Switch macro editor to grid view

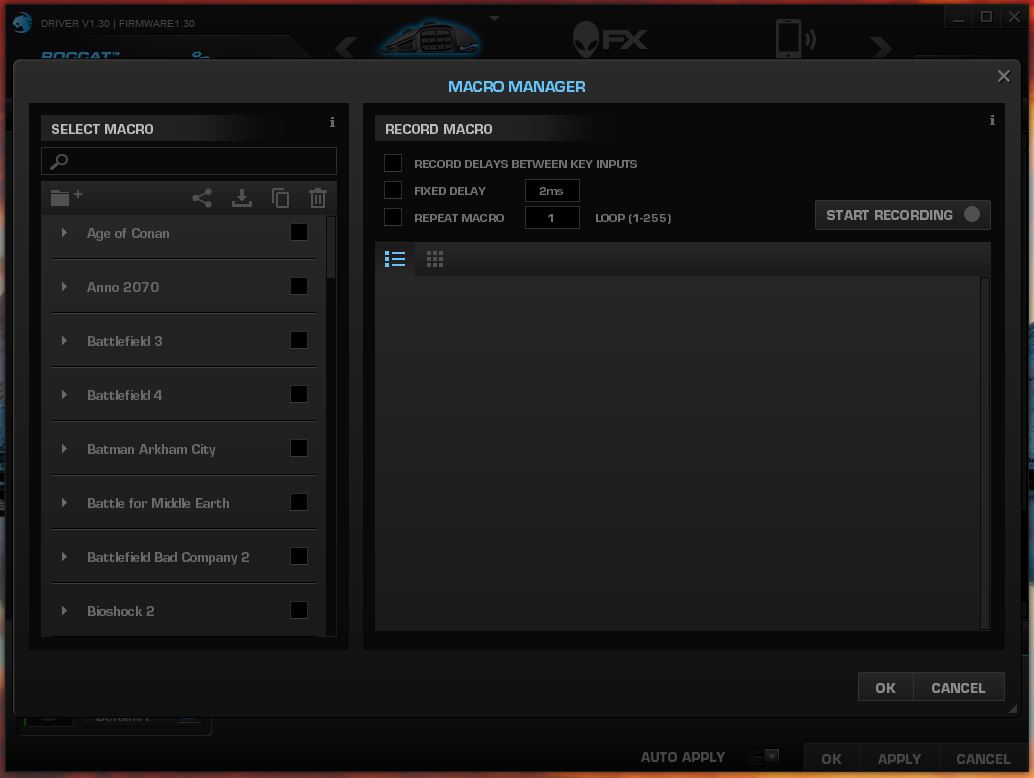(434, 259)
